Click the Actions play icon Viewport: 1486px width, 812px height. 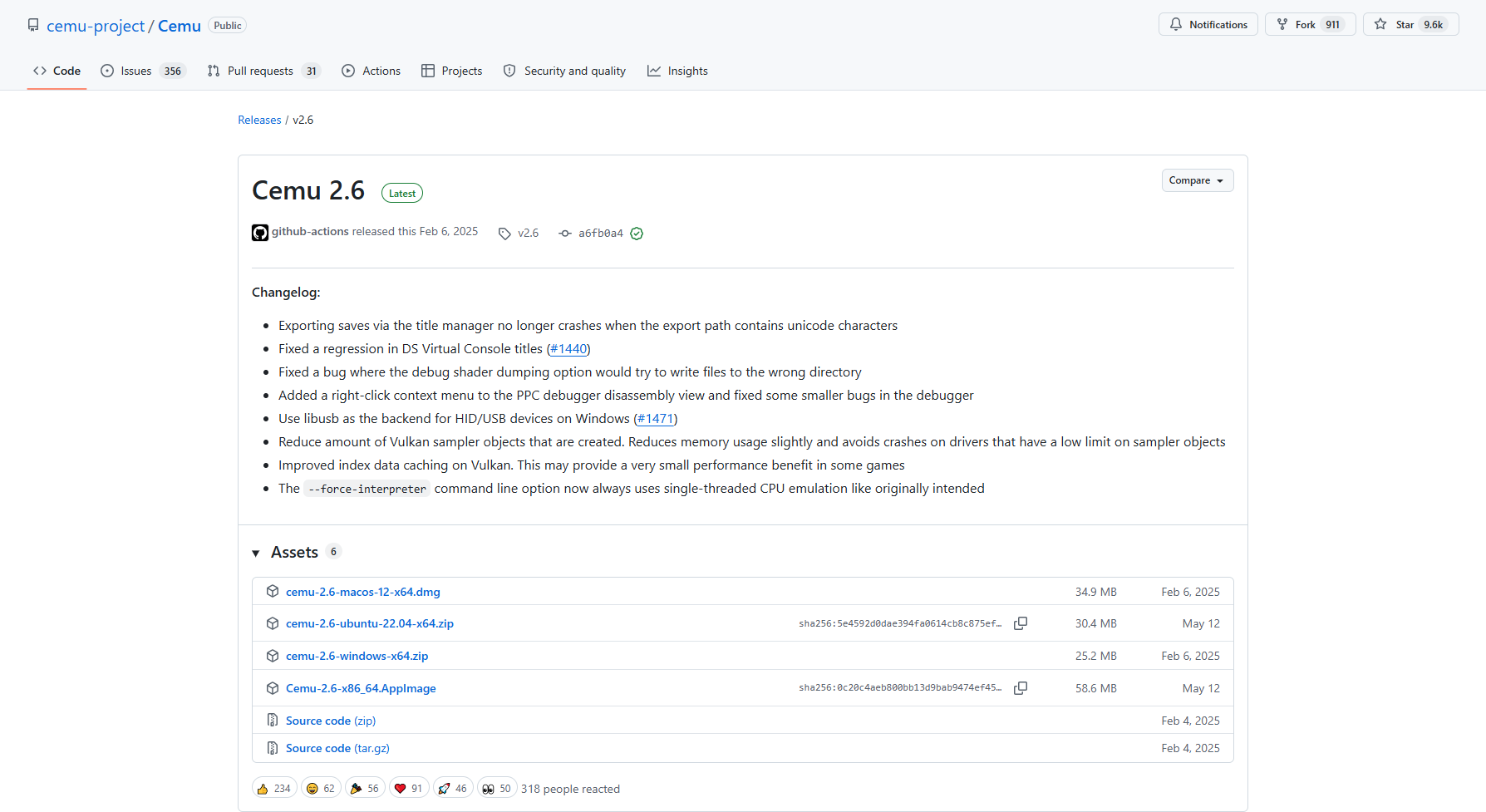coord(348,71)
